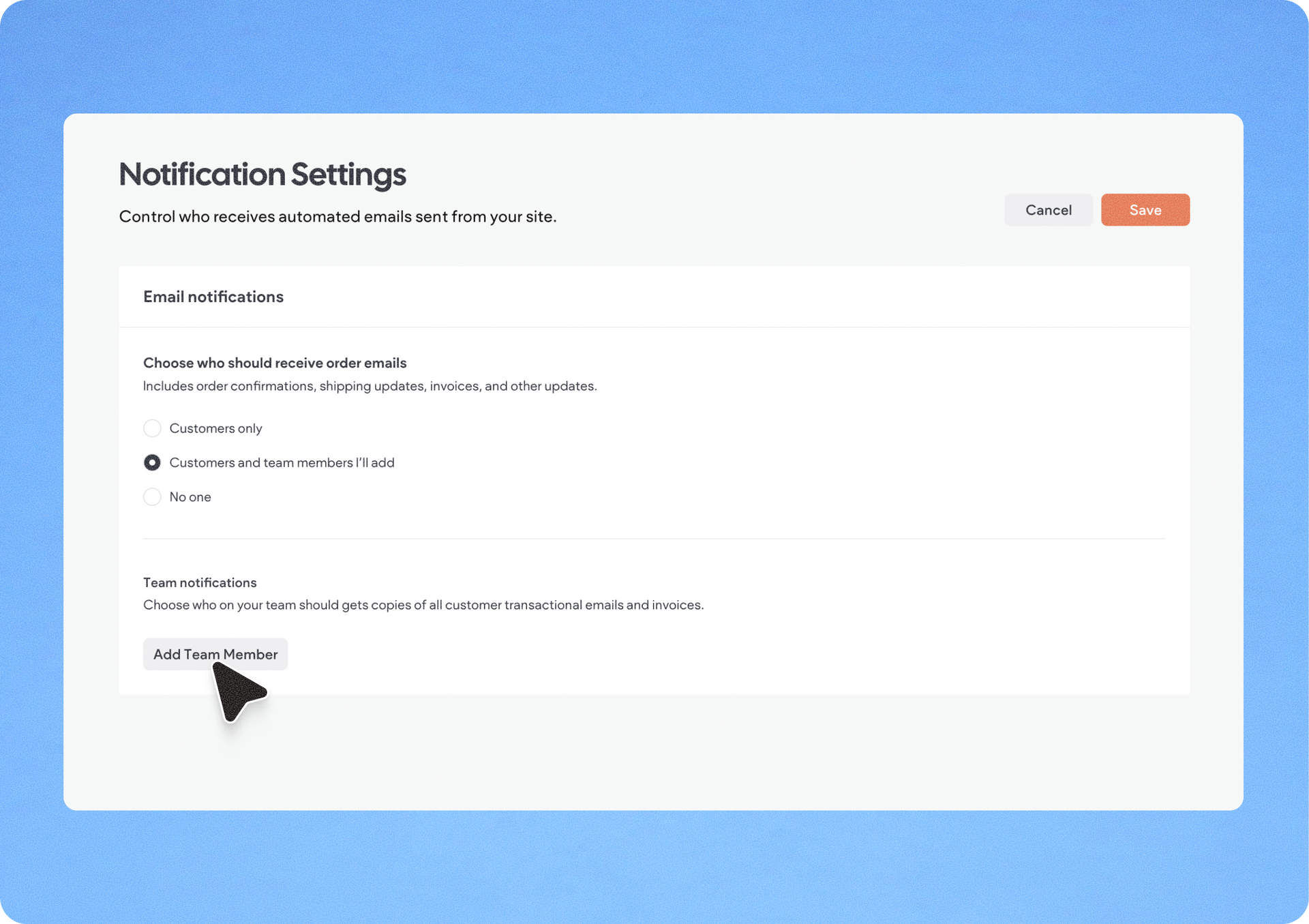Viewport: 1309px width, 924px height.
Task: Click the Team notifications heading
Action: coord(200,582)
